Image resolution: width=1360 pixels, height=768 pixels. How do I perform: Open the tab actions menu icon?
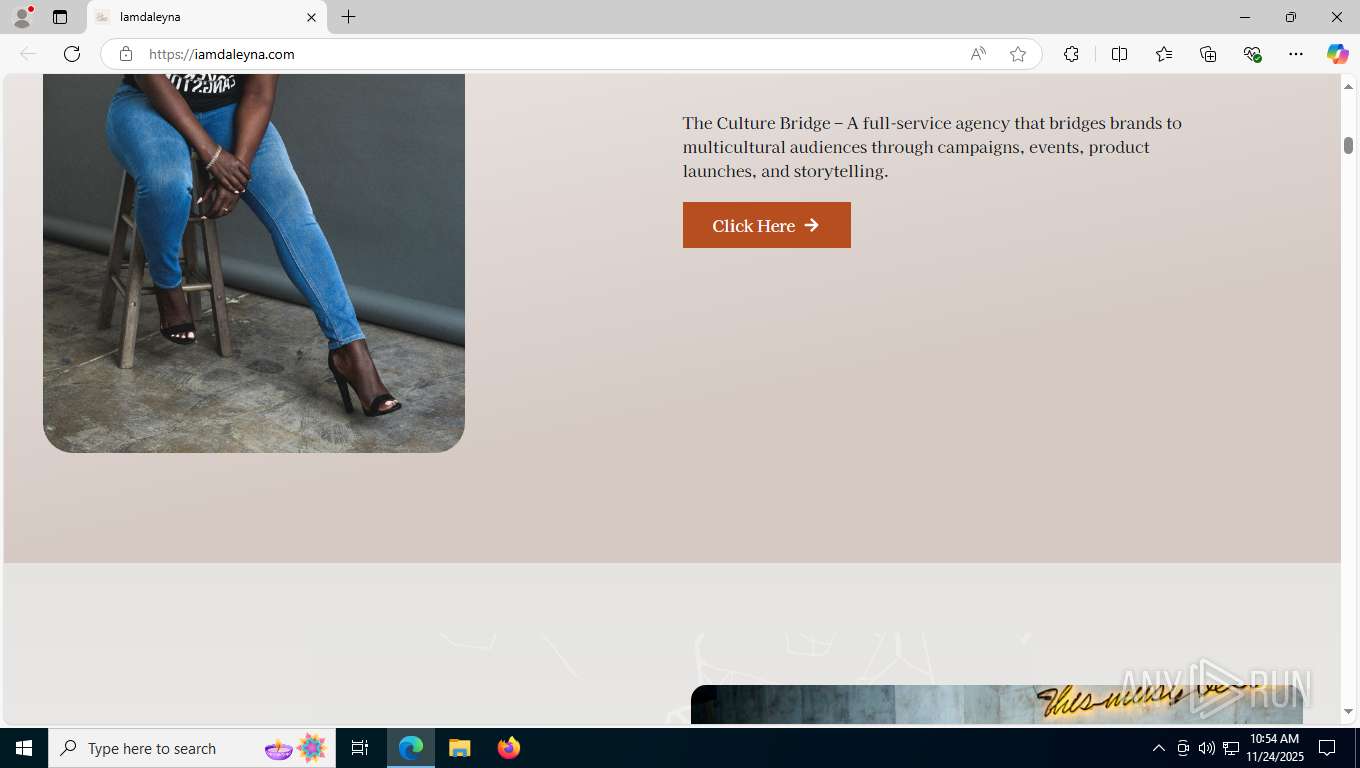[x=60, y=17]
